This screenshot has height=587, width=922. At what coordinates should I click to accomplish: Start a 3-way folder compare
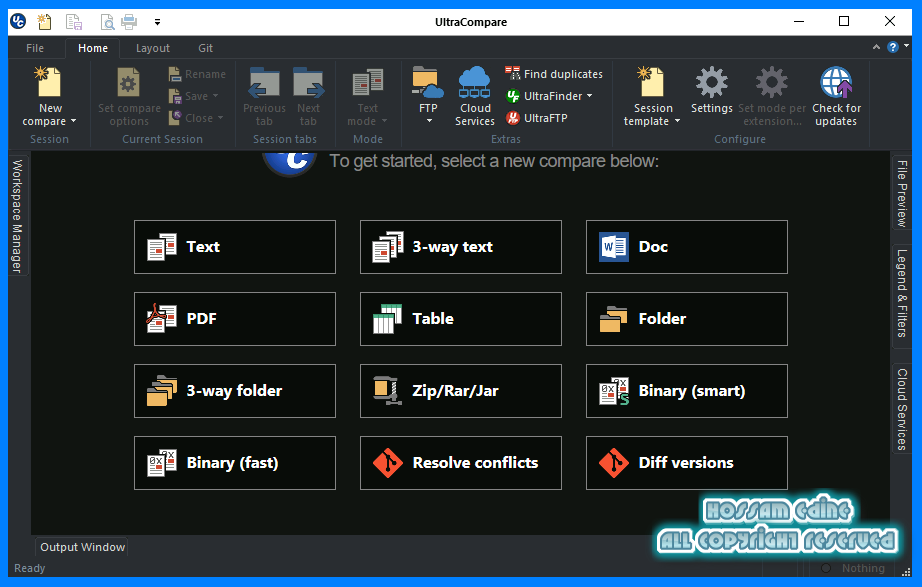tap(235, 391)
